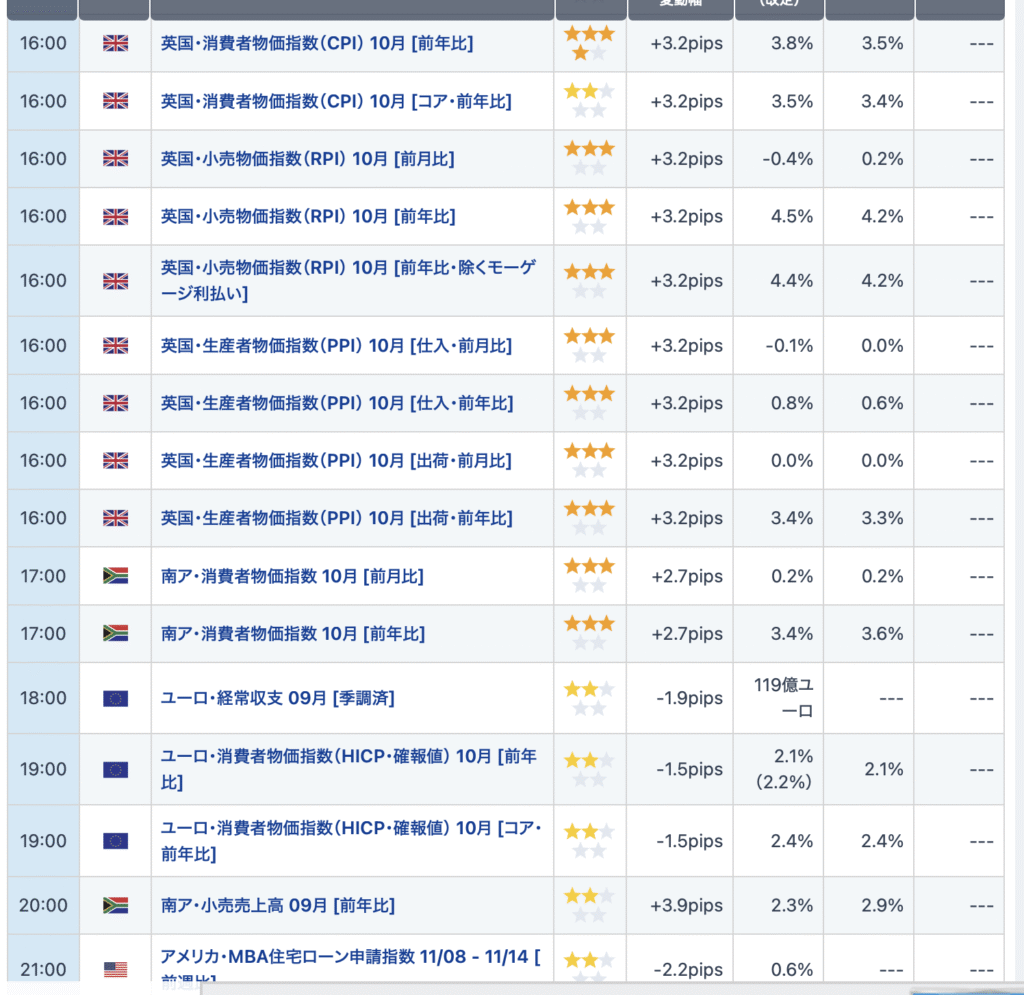The width and height of the screenshot is (1024, 995).
Task: Click the star rating for PPI [出荷・前年比]
Action: tap(589, 518)
